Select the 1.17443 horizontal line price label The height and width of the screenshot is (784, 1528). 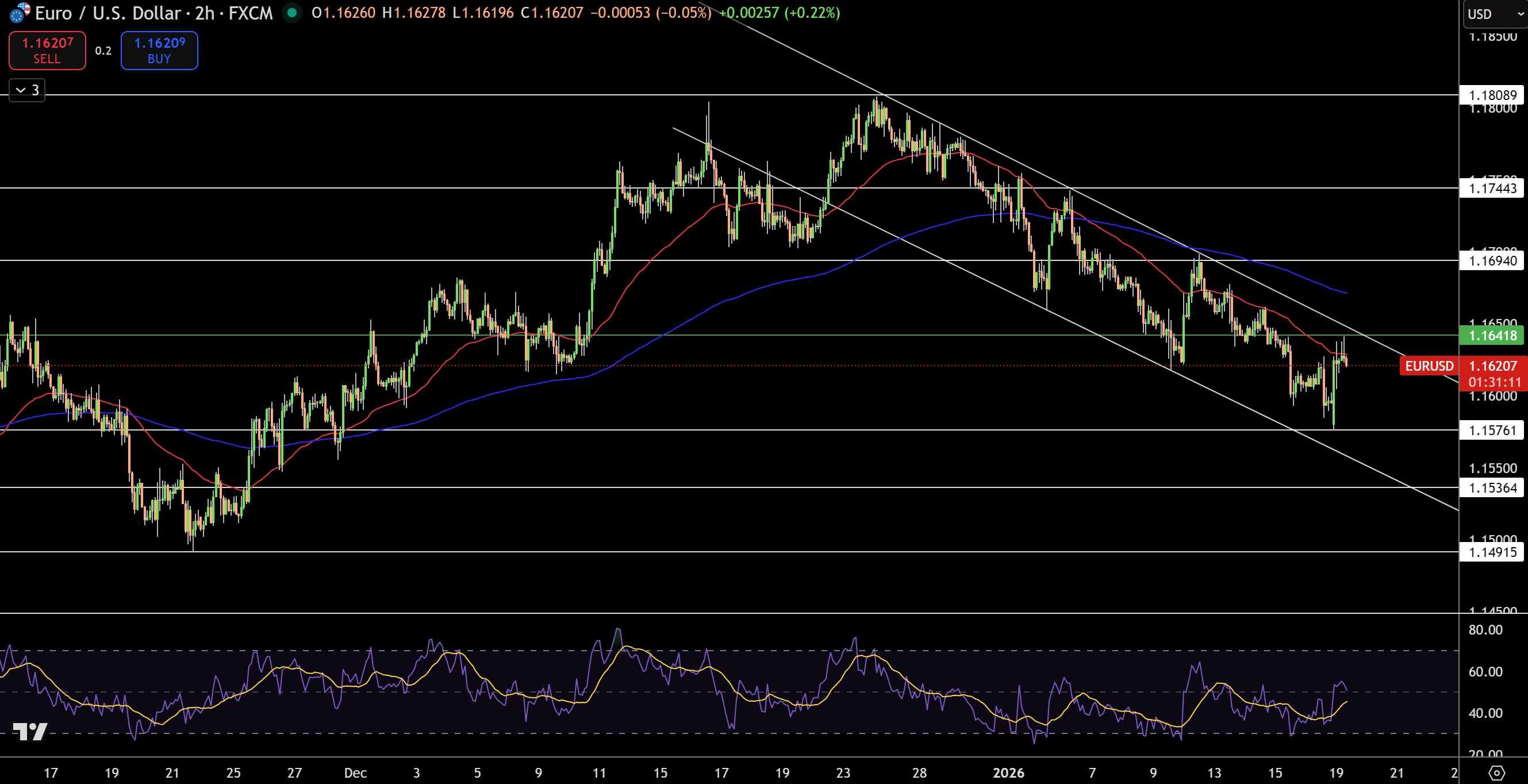[x=1492, y=188]
